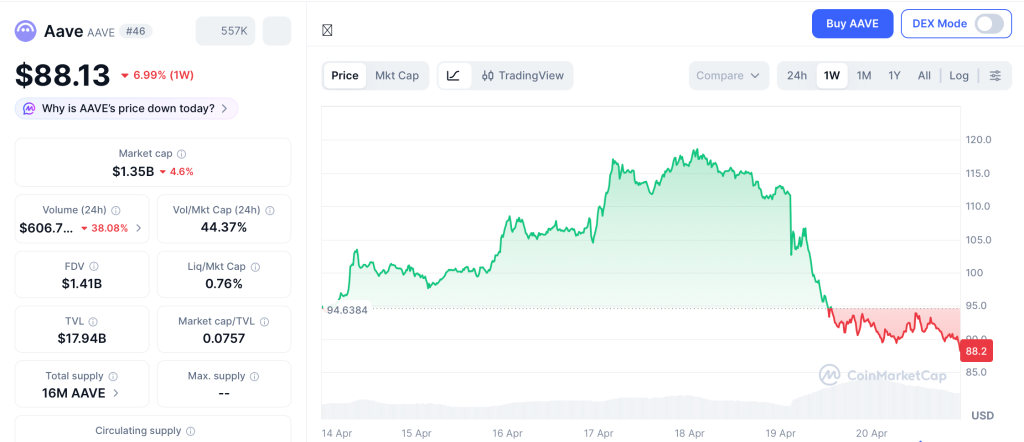Viewport: 1024px width, 442px height.
Task: Open the TradingView candlestick chart
Action: click(x=522, y=76)
